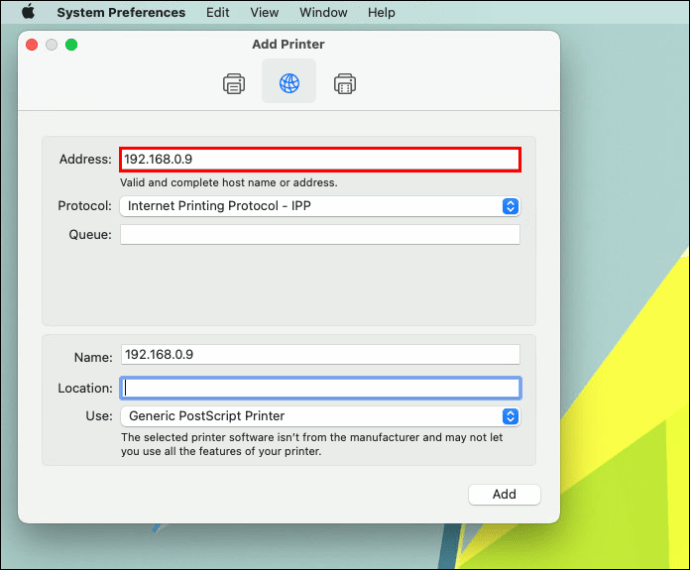690x570 pixels.
Task: Focus the empty Queue text field
Action: 319,235
